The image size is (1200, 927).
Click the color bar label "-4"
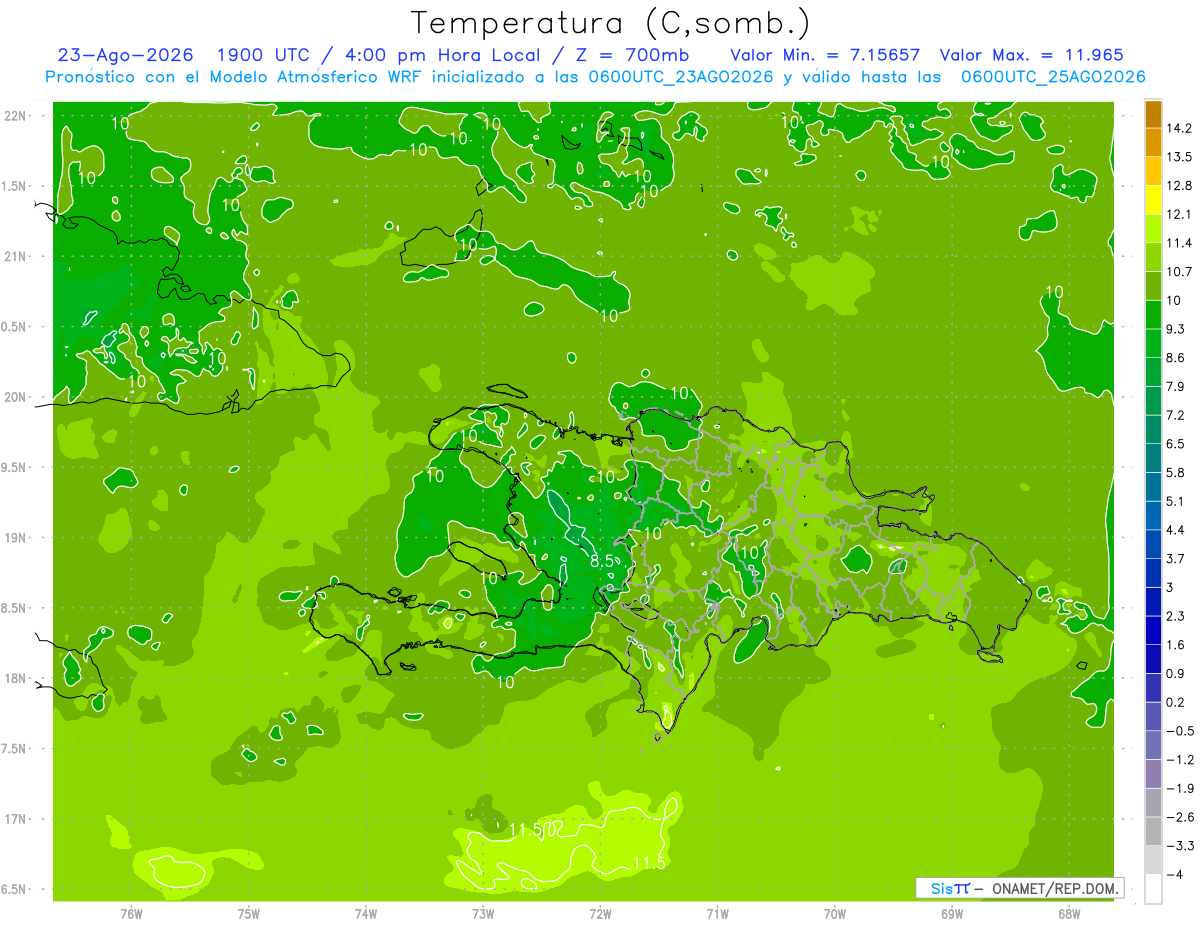pyautogui.click(x=1174, y=874)
